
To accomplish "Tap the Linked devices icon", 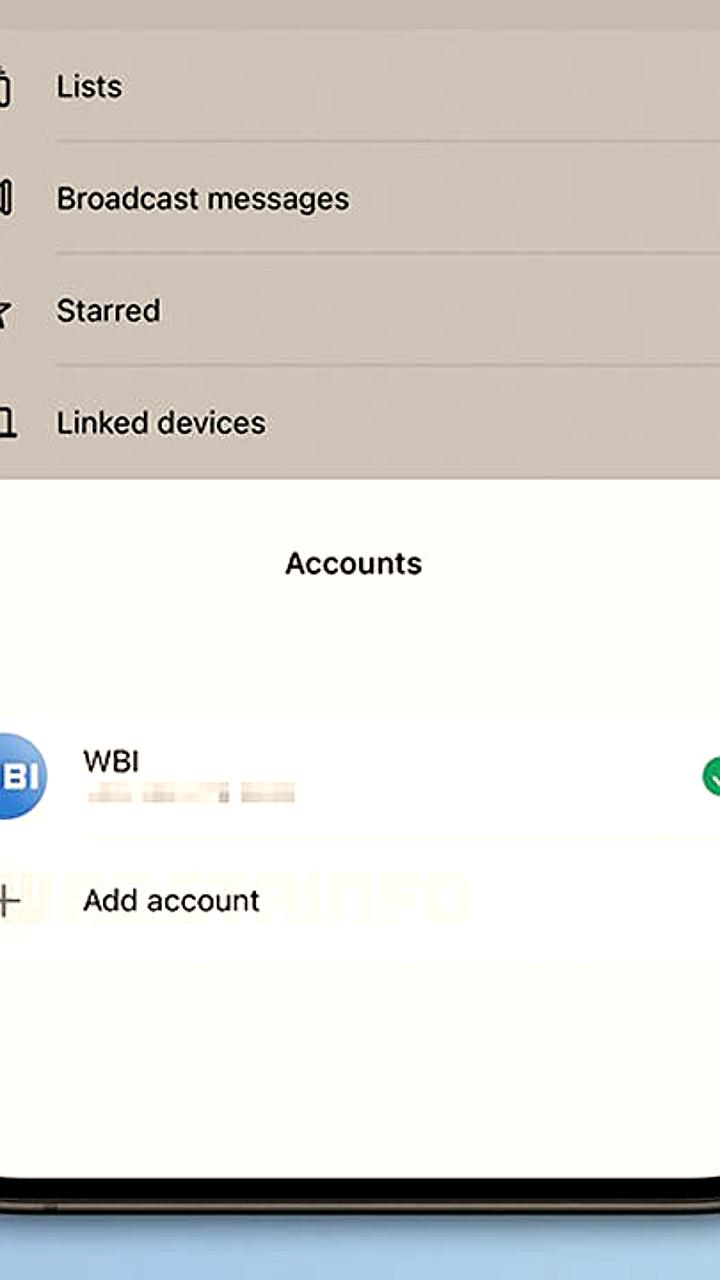I will (6, 424).
